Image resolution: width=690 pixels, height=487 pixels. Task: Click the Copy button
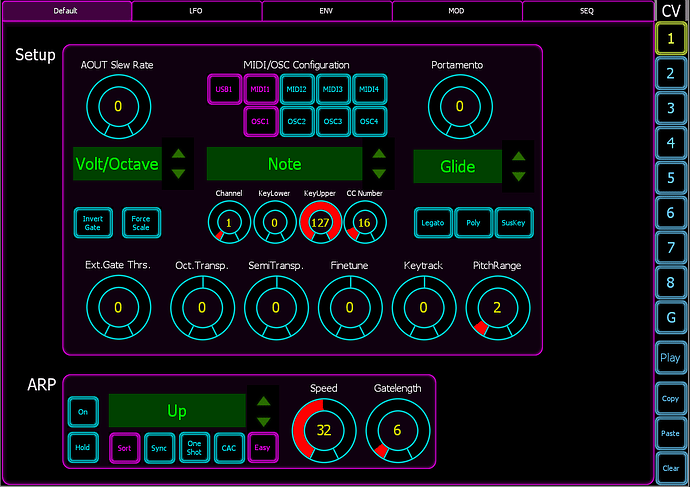coord(671,399)
